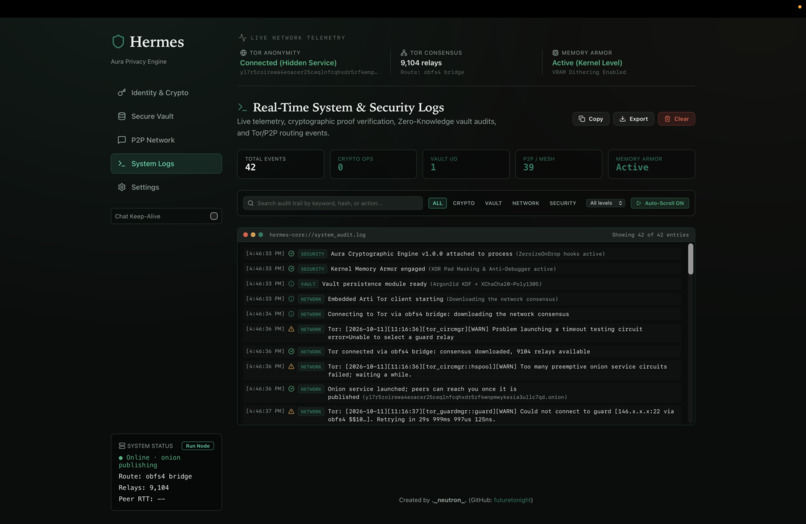806x524 pixels.
Task: Click the Live Network Telemetry pulse icon
Action: pyautogui.click(x=243, y=38)
